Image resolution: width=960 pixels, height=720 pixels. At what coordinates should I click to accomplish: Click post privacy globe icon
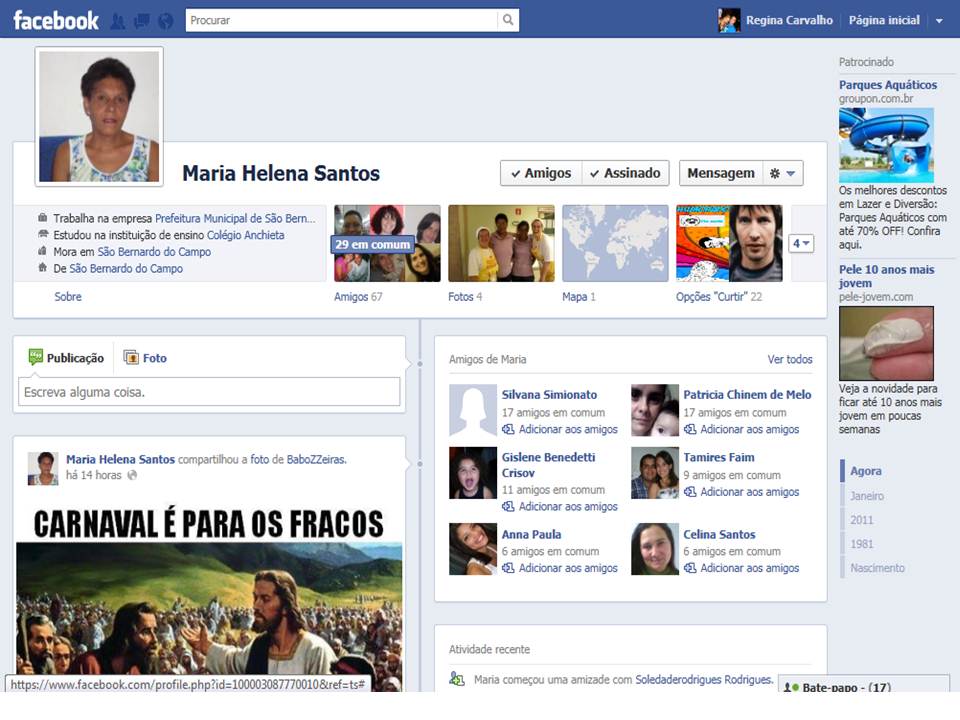[132, 475]
